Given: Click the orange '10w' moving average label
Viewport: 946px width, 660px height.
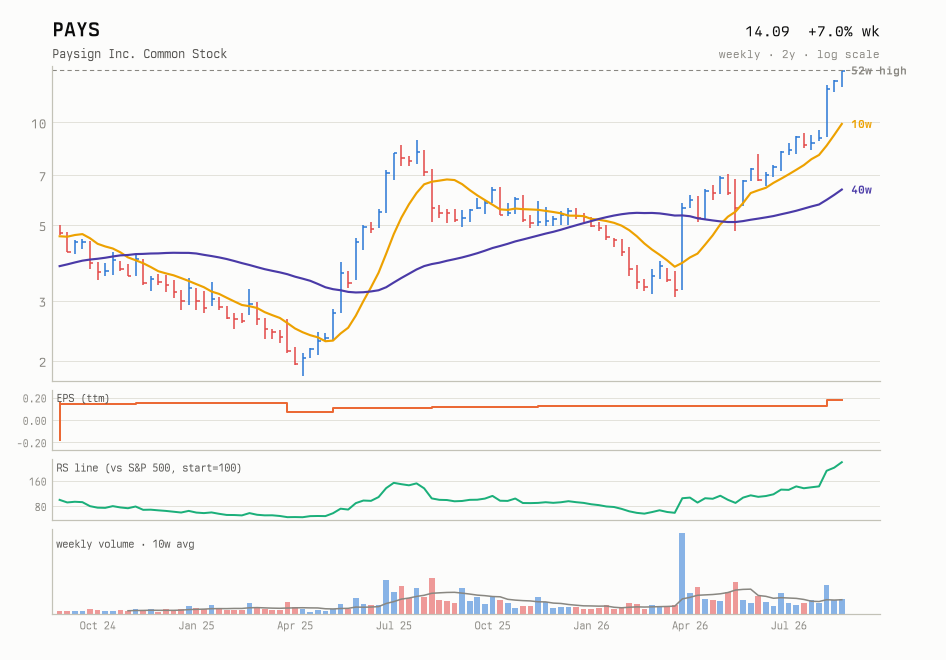Looking at the screenshot, I should tap(861, 124).
